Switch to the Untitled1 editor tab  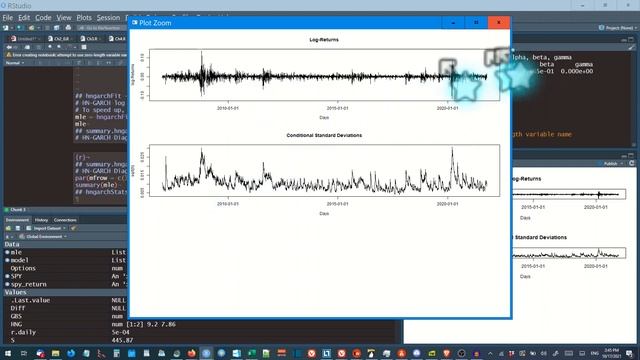pos(26,38)
